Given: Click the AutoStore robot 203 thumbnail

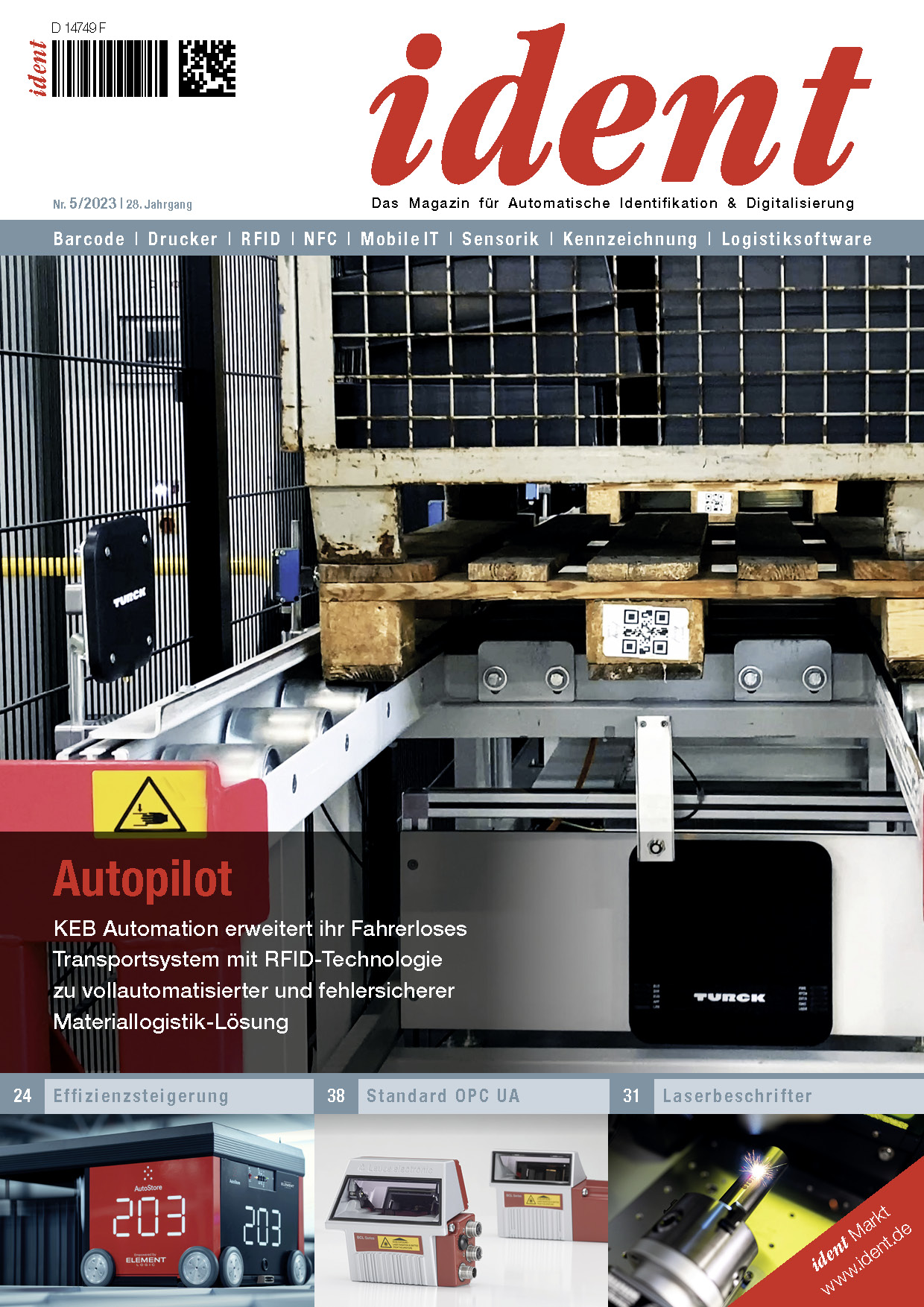Looking at the screenshot, I should point(156,1210).
